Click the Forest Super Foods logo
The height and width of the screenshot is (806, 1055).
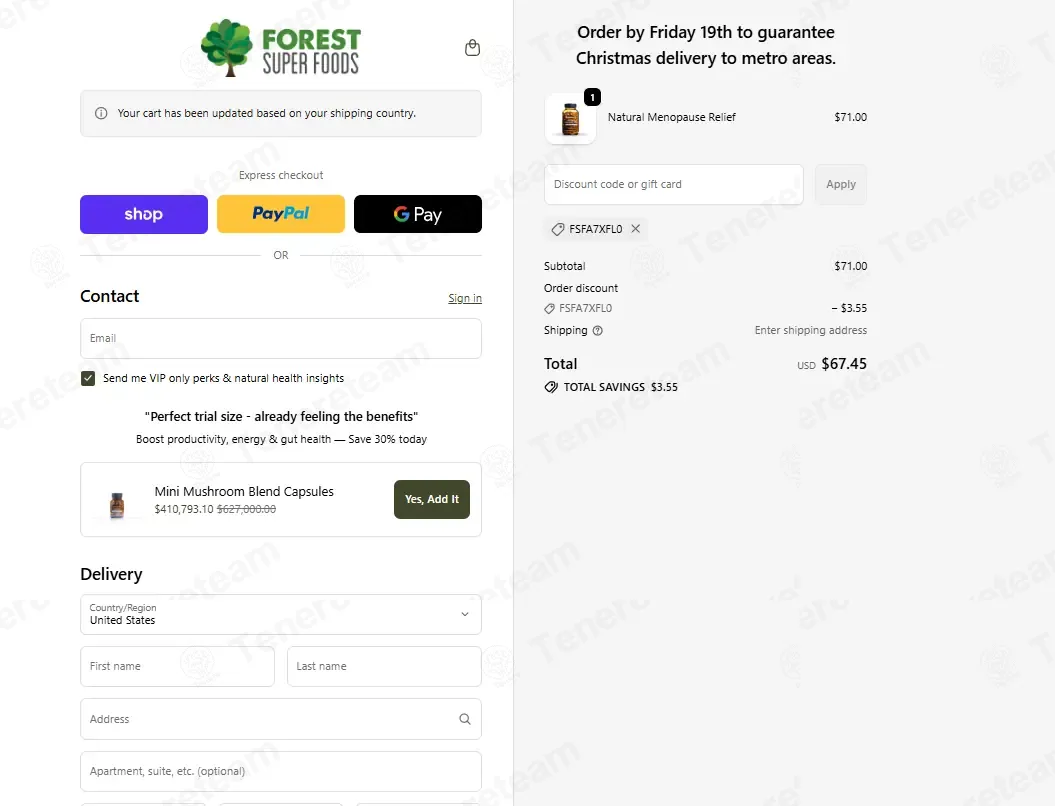(x=281, y=48)
